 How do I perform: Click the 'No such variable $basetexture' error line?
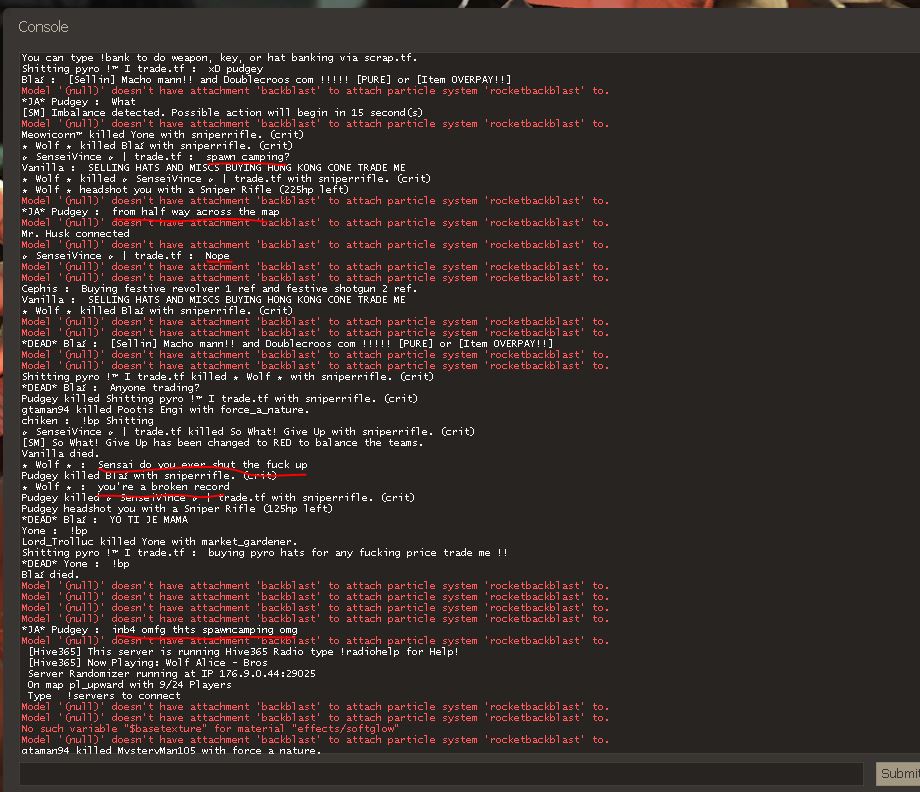(210, 729)
